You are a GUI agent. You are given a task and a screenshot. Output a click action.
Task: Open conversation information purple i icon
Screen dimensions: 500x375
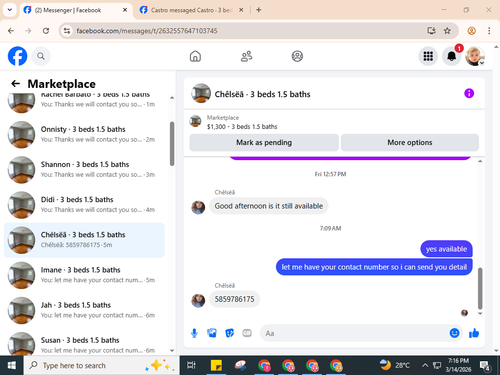469,93
